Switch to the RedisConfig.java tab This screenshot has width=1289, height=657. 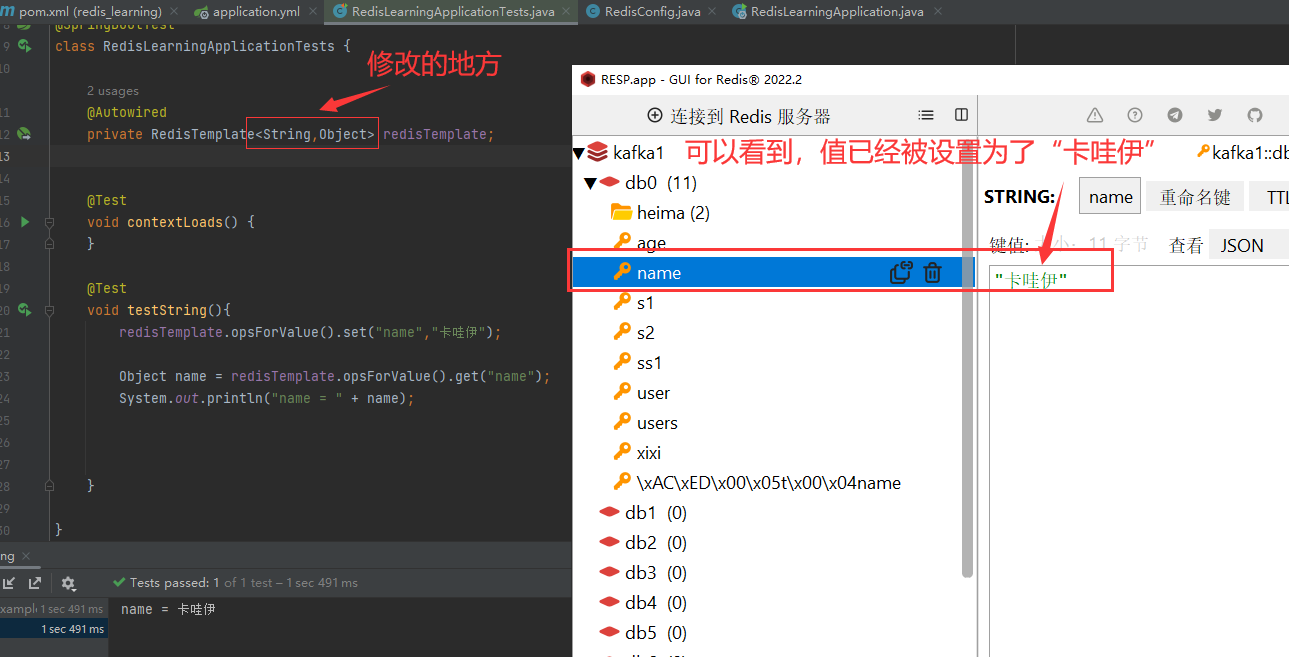click(656, 12)
